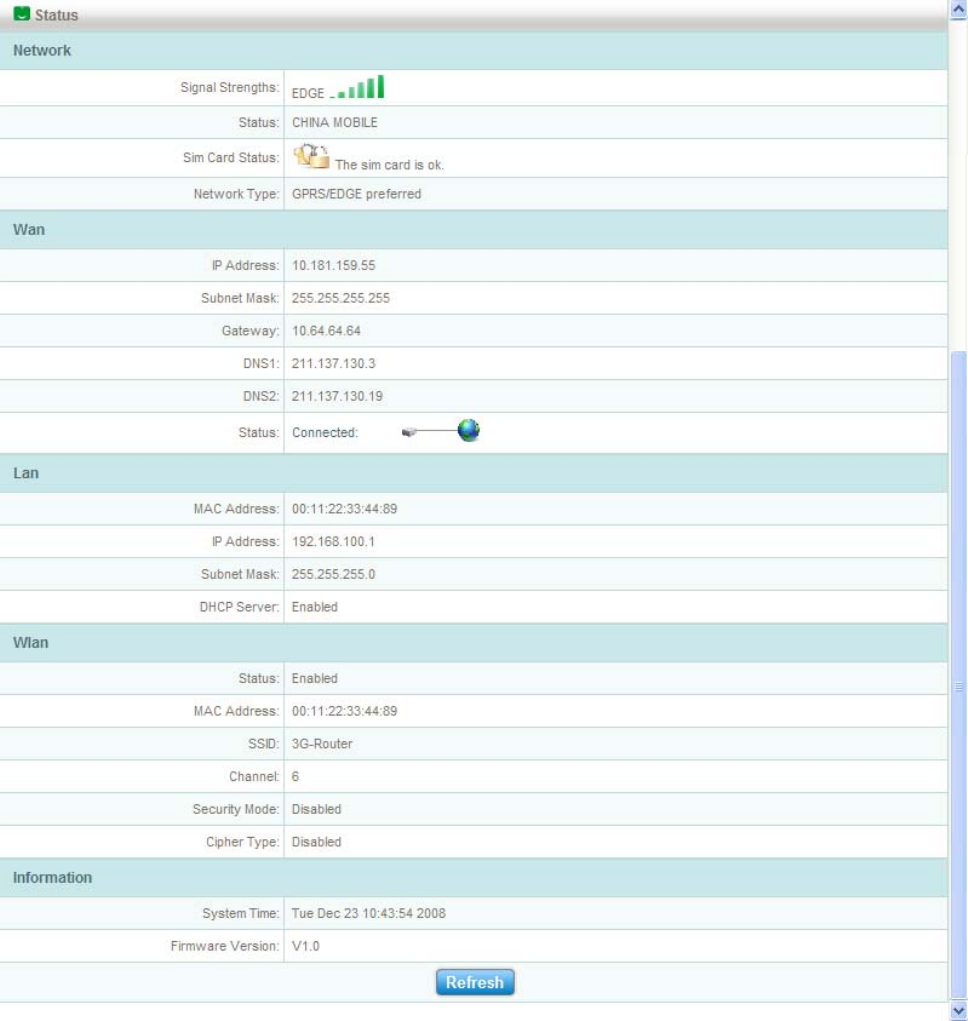Click the Wlan Status Enabled value
The image size is (968, 1021).
pyautogui.click(x=314, y=678)
